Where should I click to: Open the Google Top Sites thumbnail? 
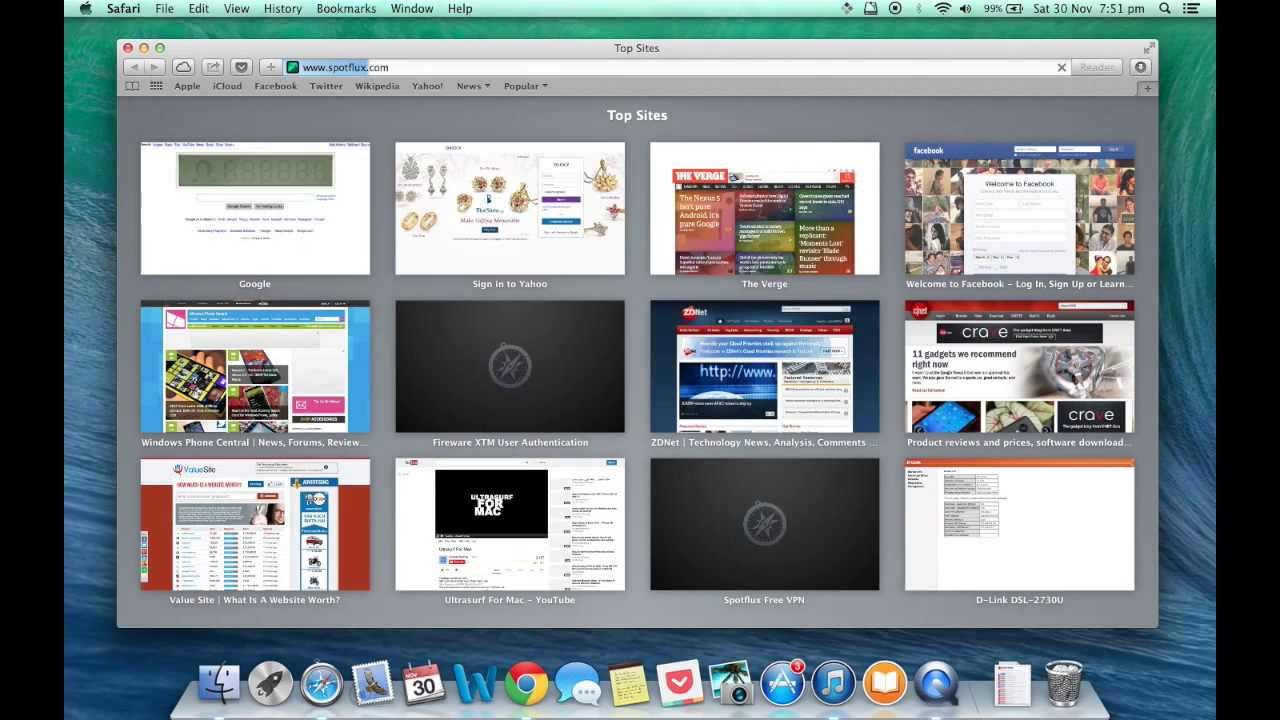click(255, 208)
